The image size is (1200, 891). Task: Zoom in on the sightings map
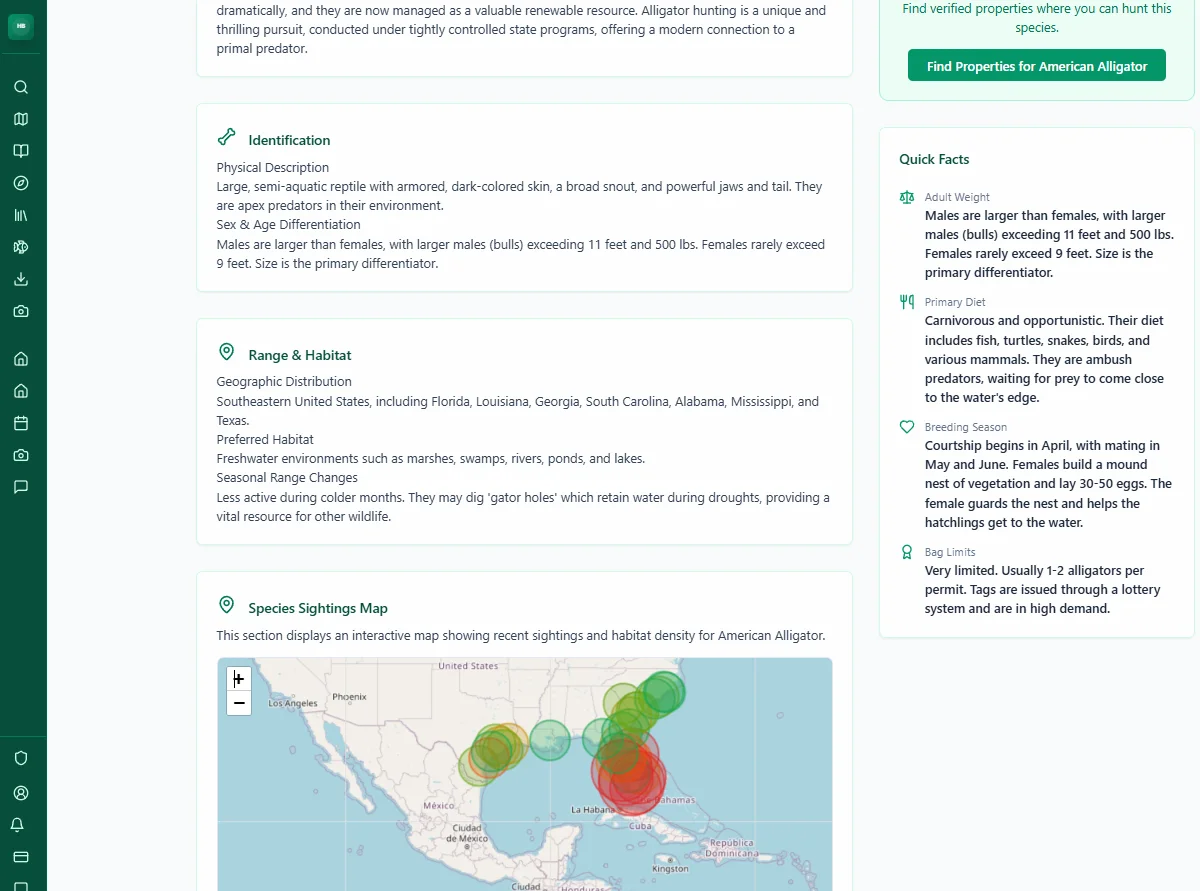(x=239, y=679)
